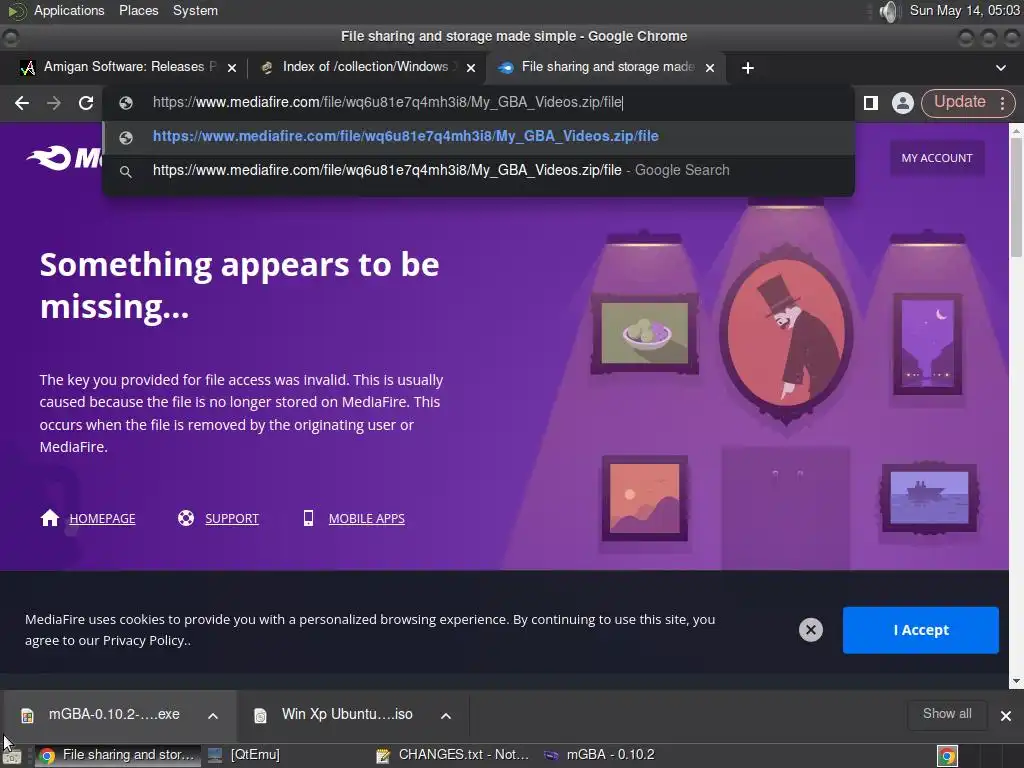The image size is (1024, 768).
Task: Click the volume speaker icon in panel
Action: coord(889,11)
